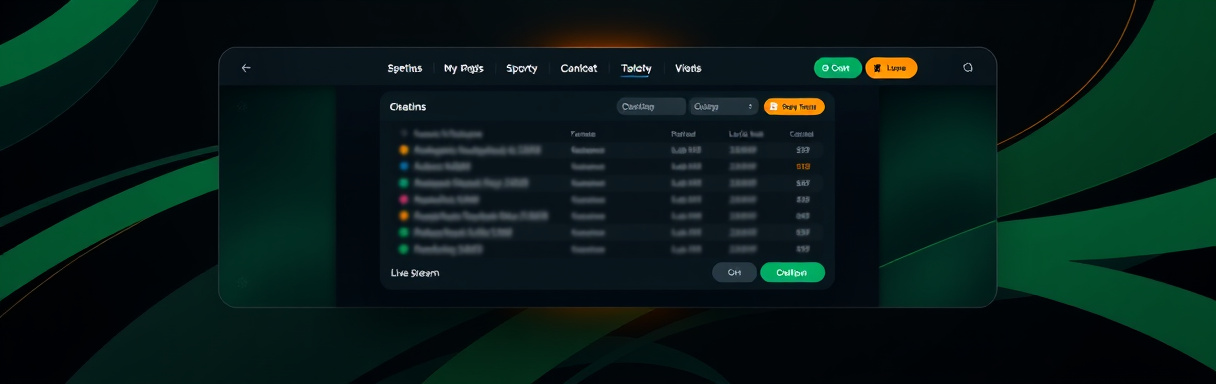The image size is (1216, 384).
Task: Click the Live Stream label
Action: (x=415, y=272)
